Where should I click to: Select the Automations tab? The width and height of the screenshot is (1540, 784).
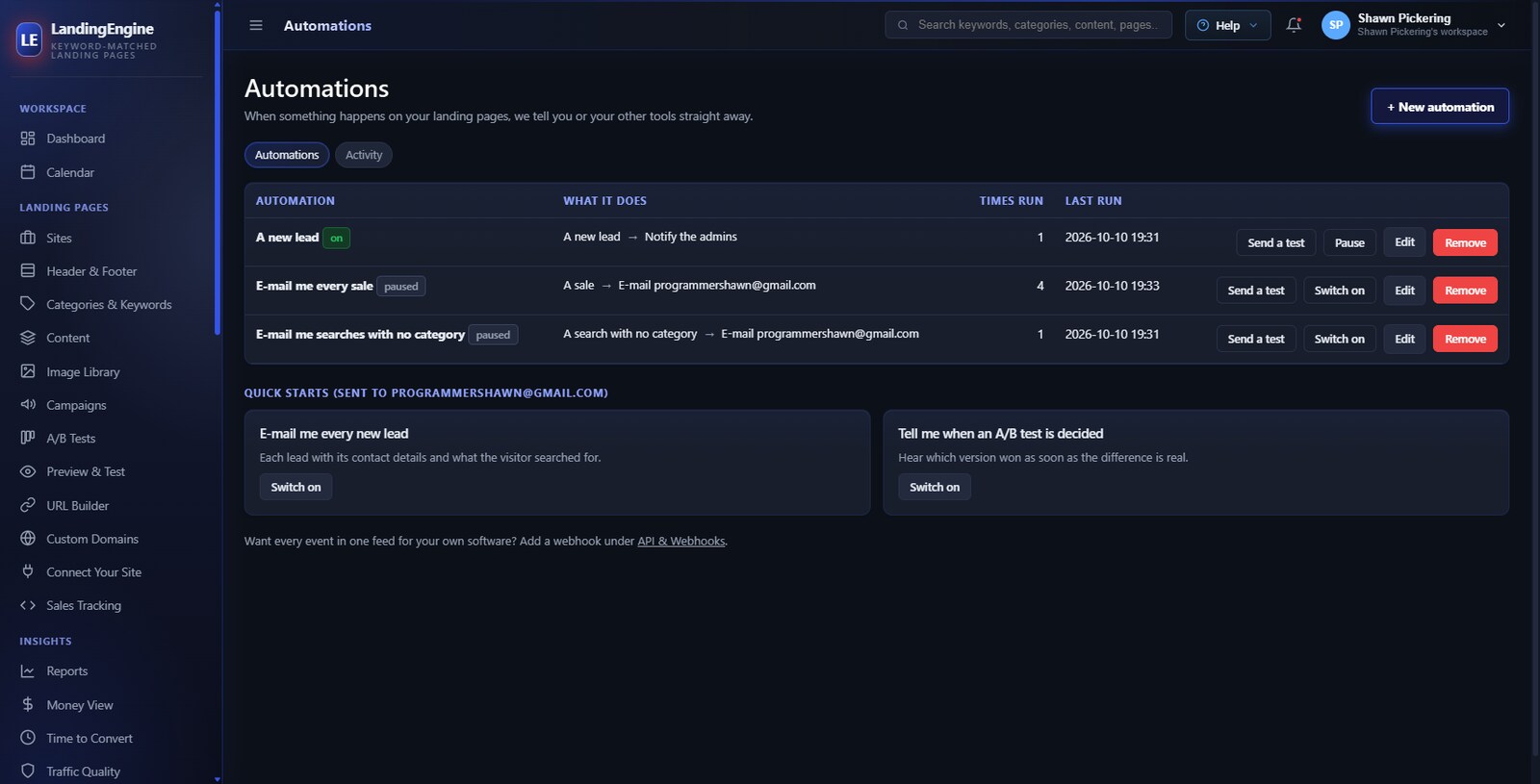287,155
